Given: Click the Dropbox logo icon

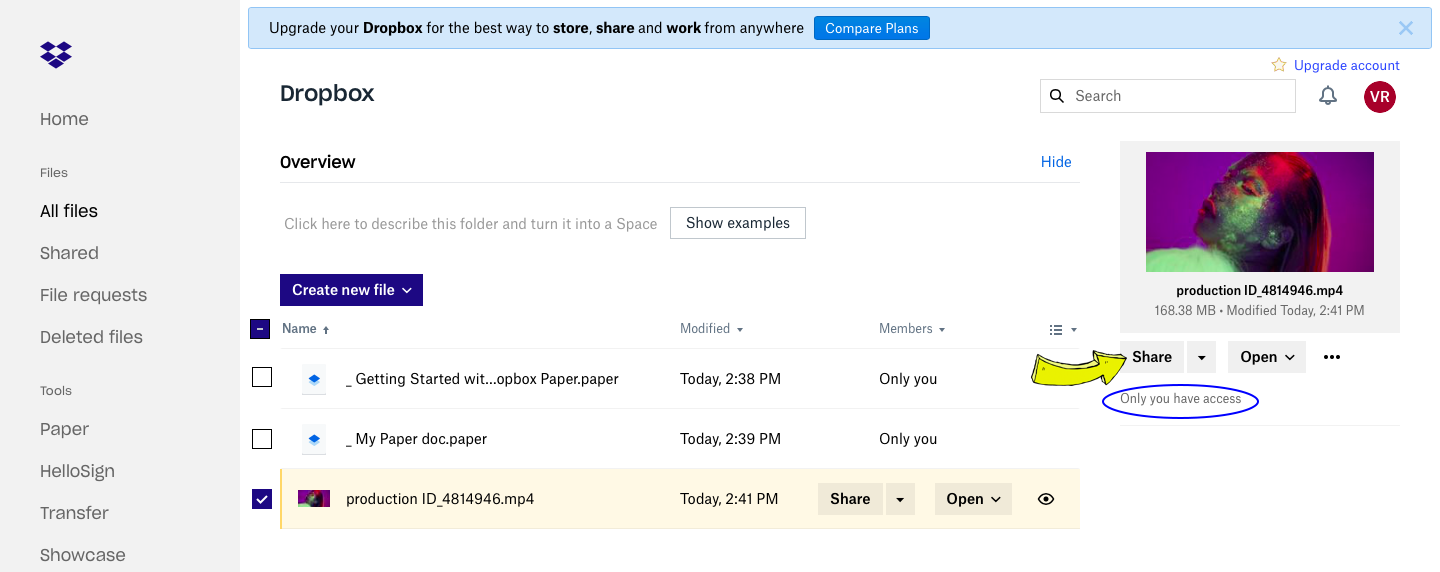Looking at the screenshot, I should point(56,55).
